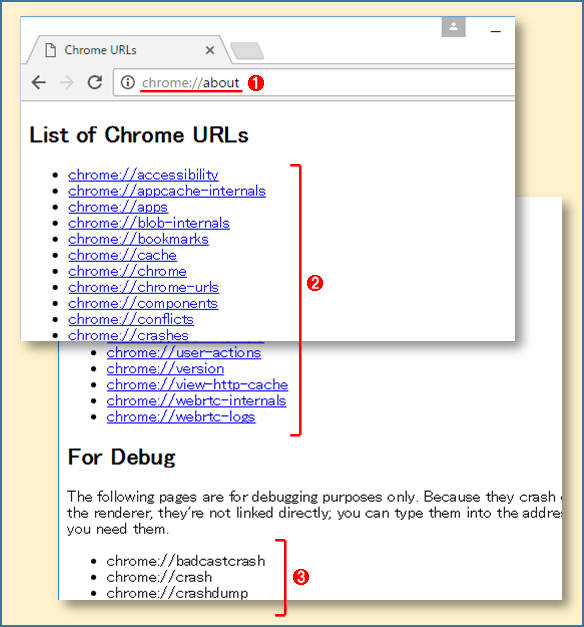The width and height of the screenshot is (584, 627).
Task: Click the page icon on Chrome URLs tab
Action: 50,50
